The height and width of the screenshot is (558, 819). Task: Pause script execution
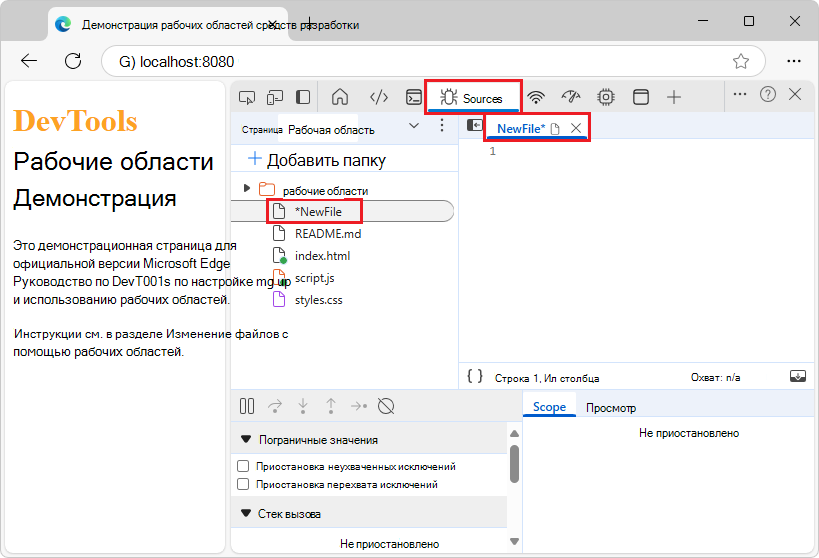pyautogui.click(x=247, y=406)
